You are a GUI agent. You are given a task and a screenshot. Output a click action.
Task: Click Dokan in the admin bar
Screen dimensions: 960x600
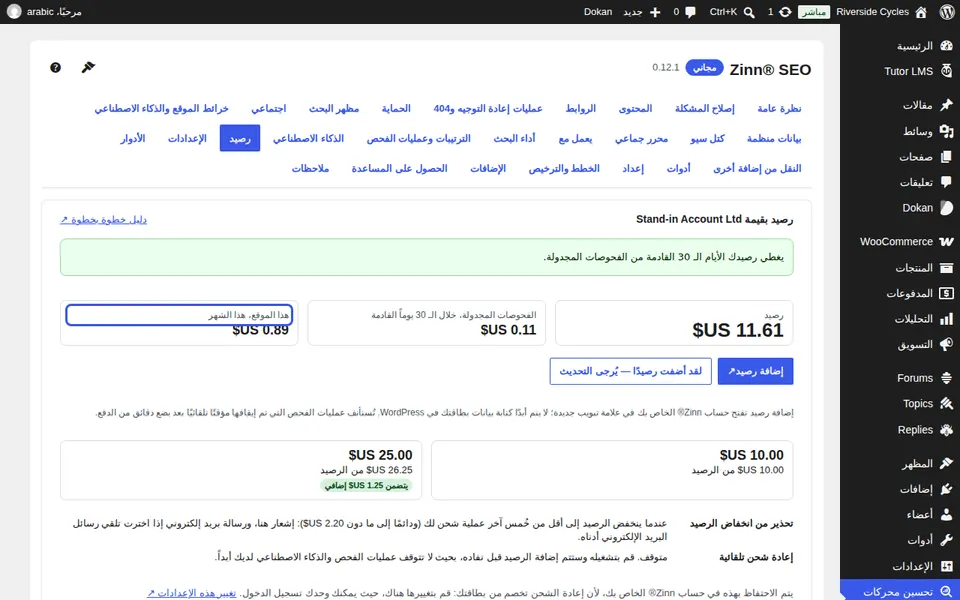coord(598,12)
